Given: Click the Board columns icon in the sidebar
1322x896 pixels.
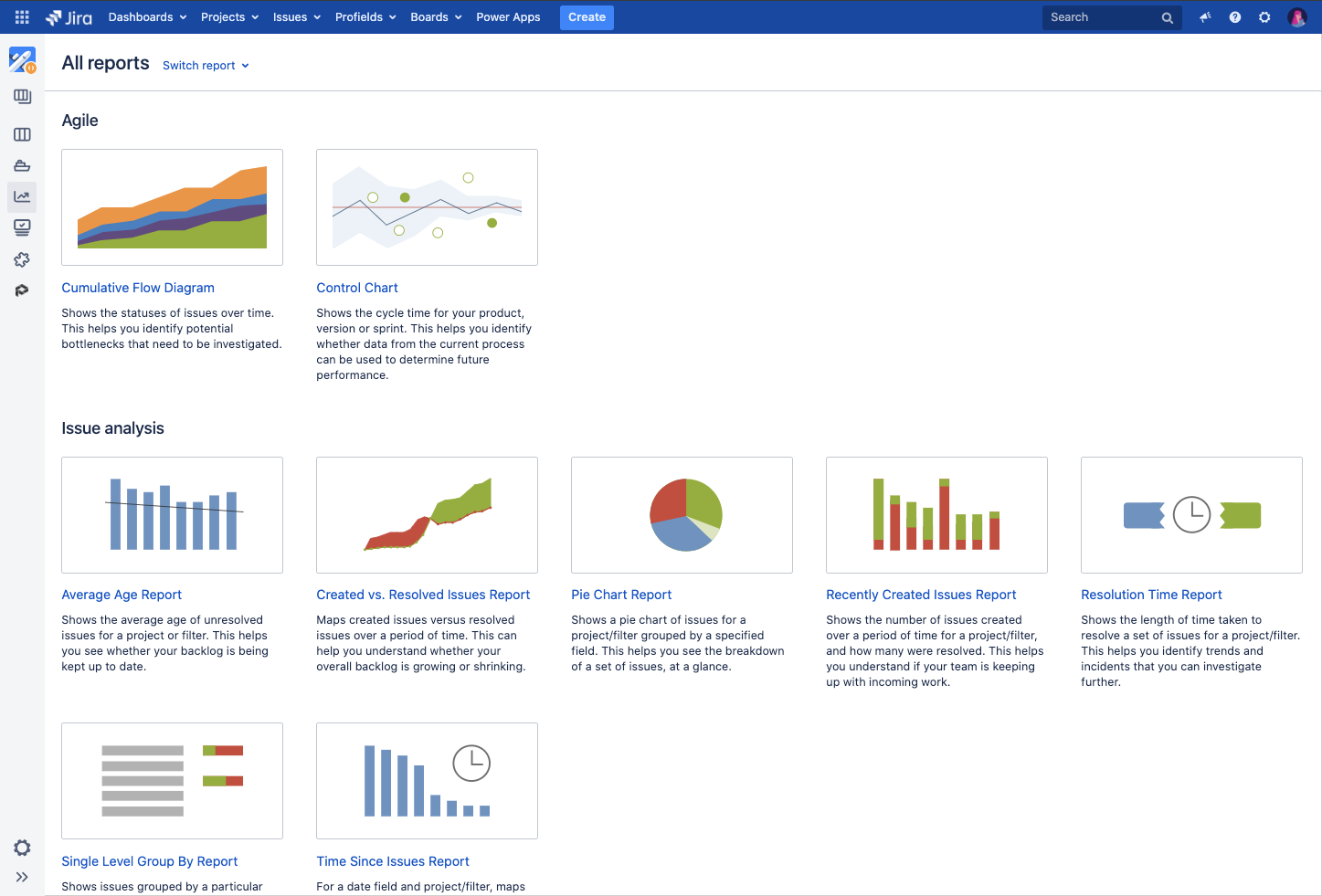Looking at the screenshot, I should point(22,134).
